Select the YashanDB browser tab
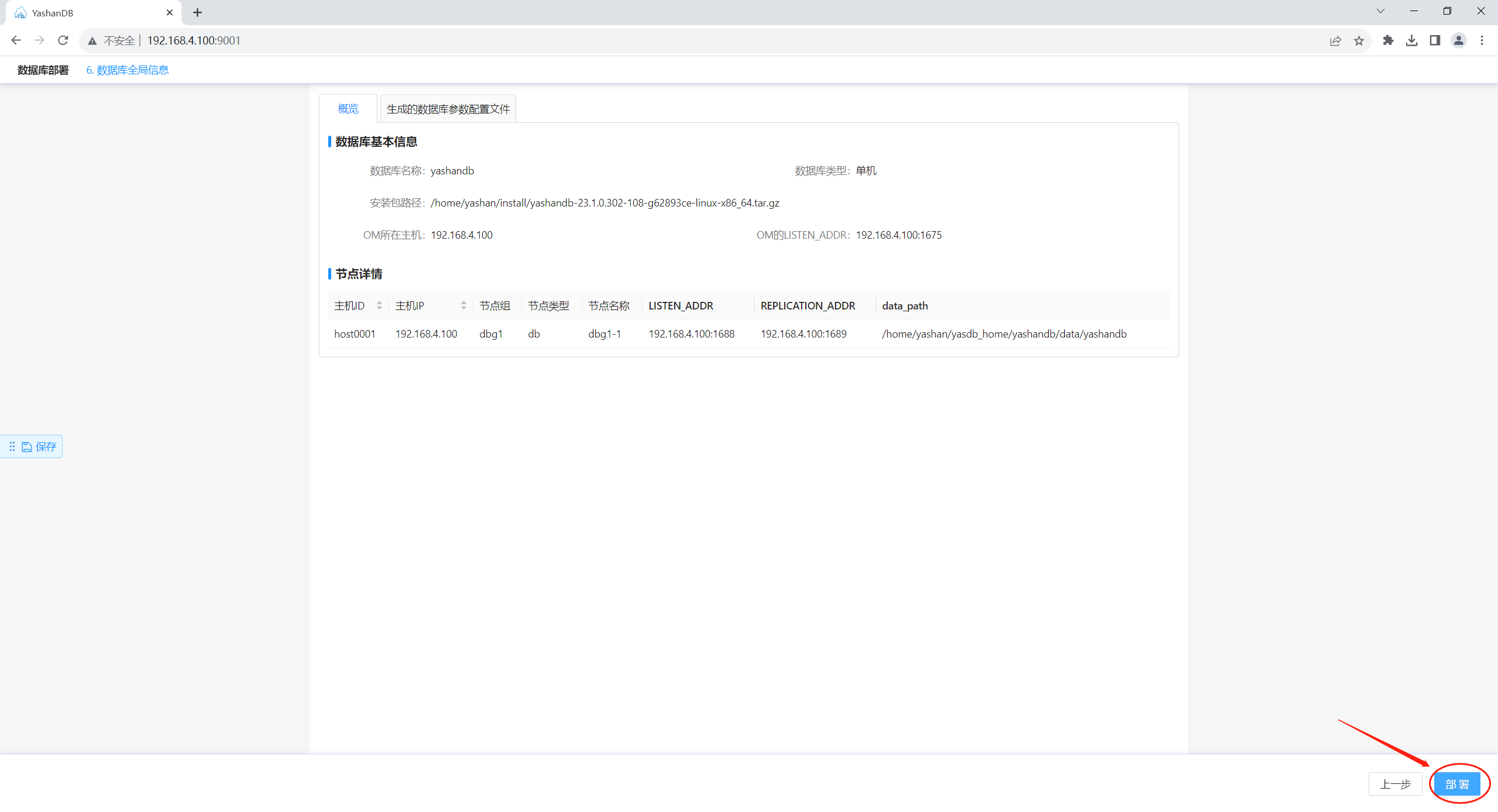This screenshot has height=812, width=1498. tap(94, 12)
